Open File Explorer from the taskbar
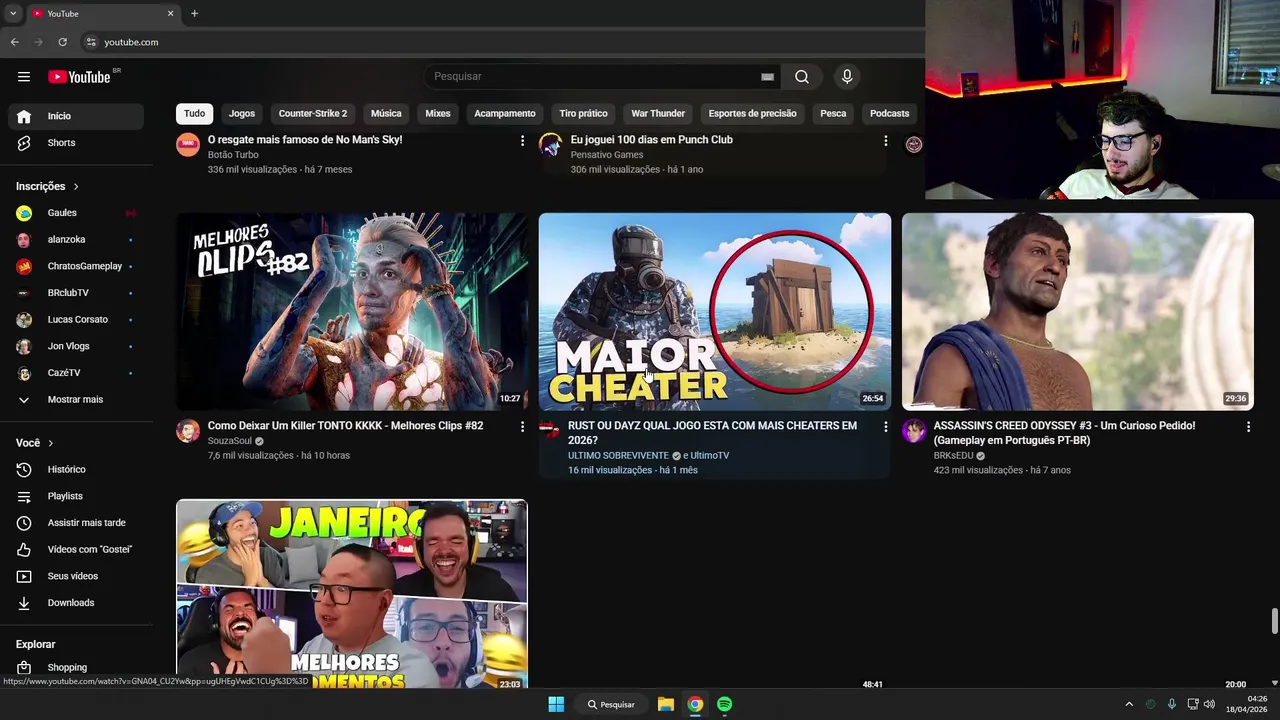 pos(665,704)
